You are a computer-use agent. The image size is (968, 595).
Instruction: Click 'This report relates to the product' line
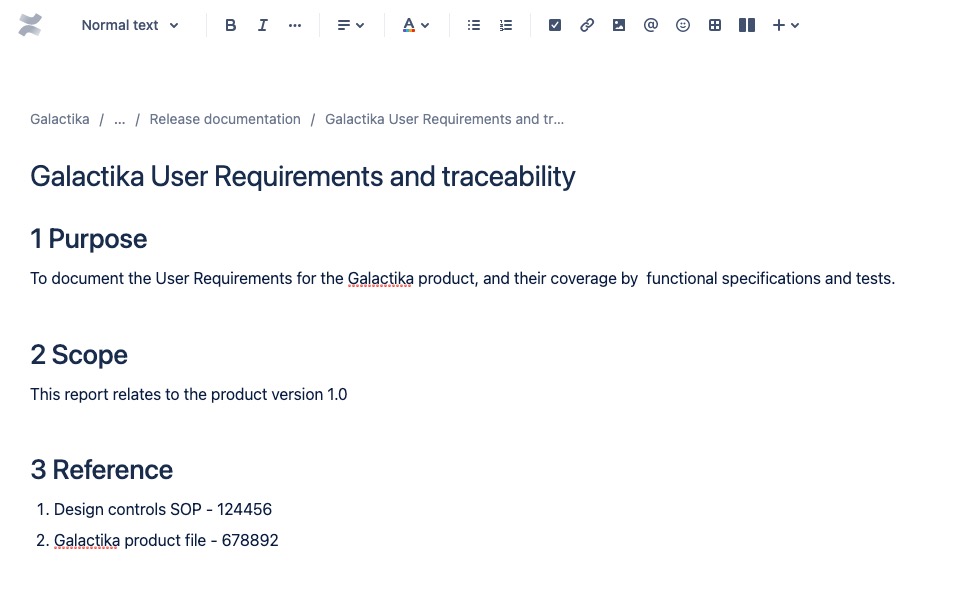coord(189,394)
